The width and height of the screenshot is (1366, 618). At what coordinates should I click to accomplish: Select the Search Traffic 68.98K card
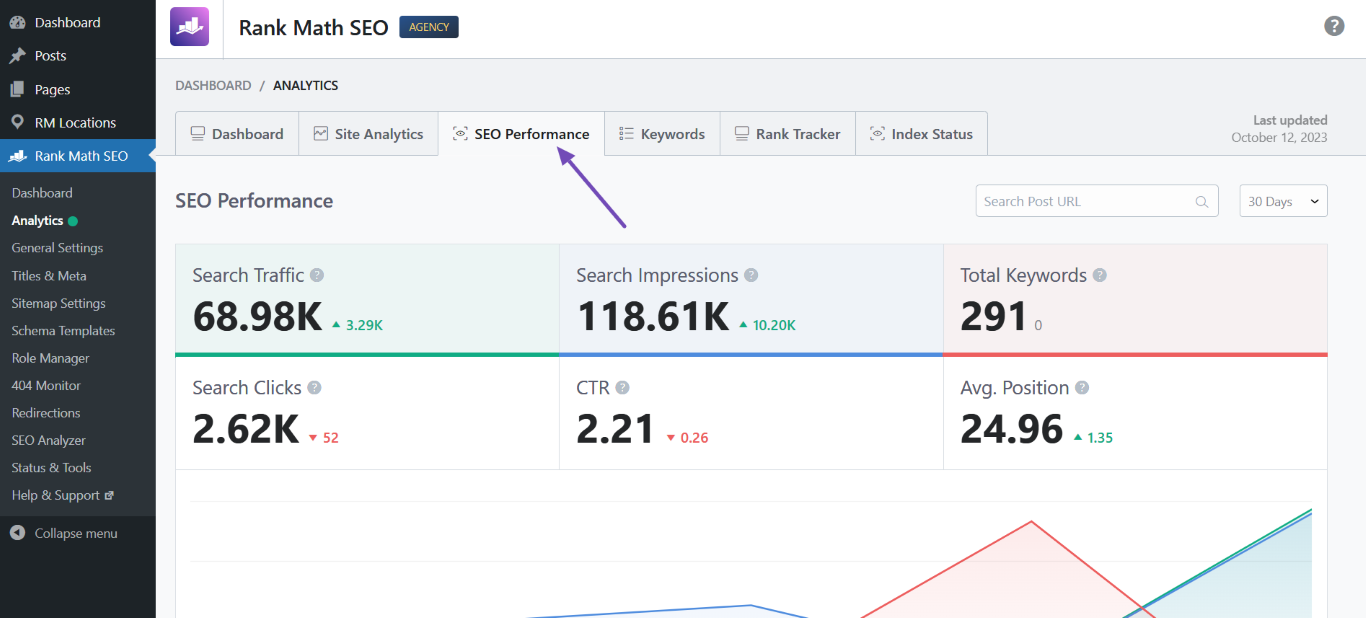tap(367, 300)
